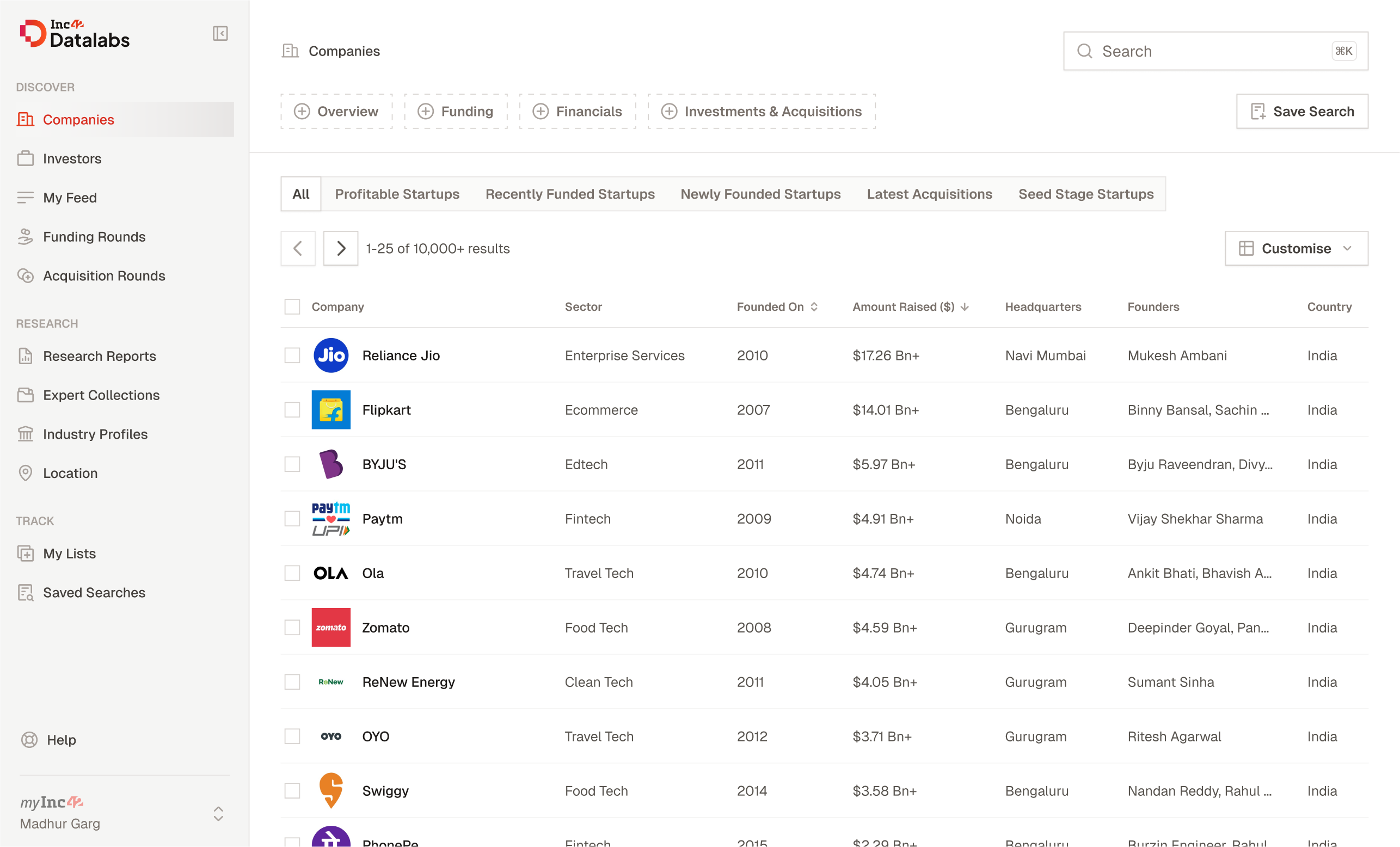Open Acquisition Rounds in the sidebar
1400x847 pixels.
[103, 275]
